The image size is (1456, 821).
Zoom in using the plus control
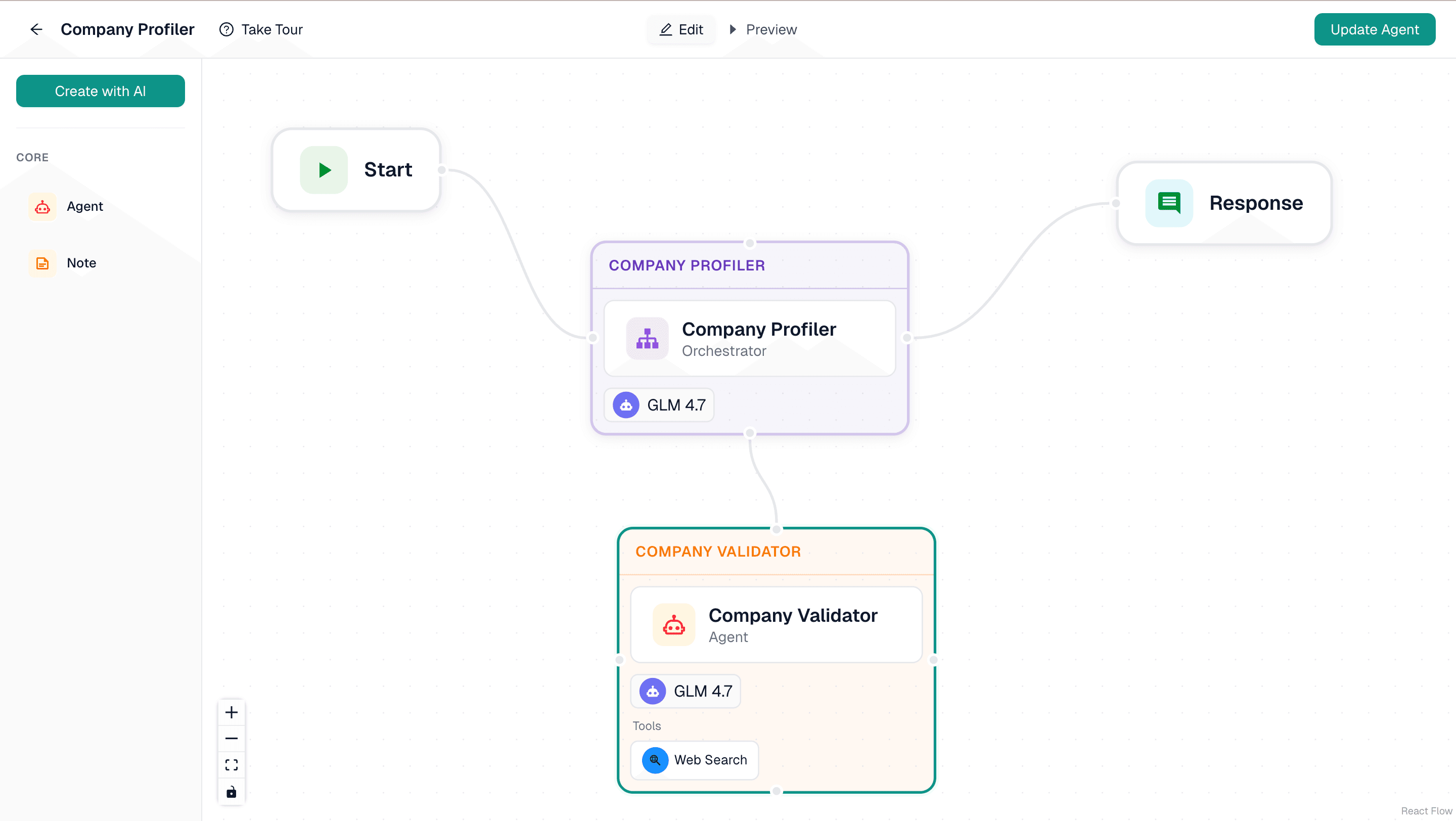point(231,711)
